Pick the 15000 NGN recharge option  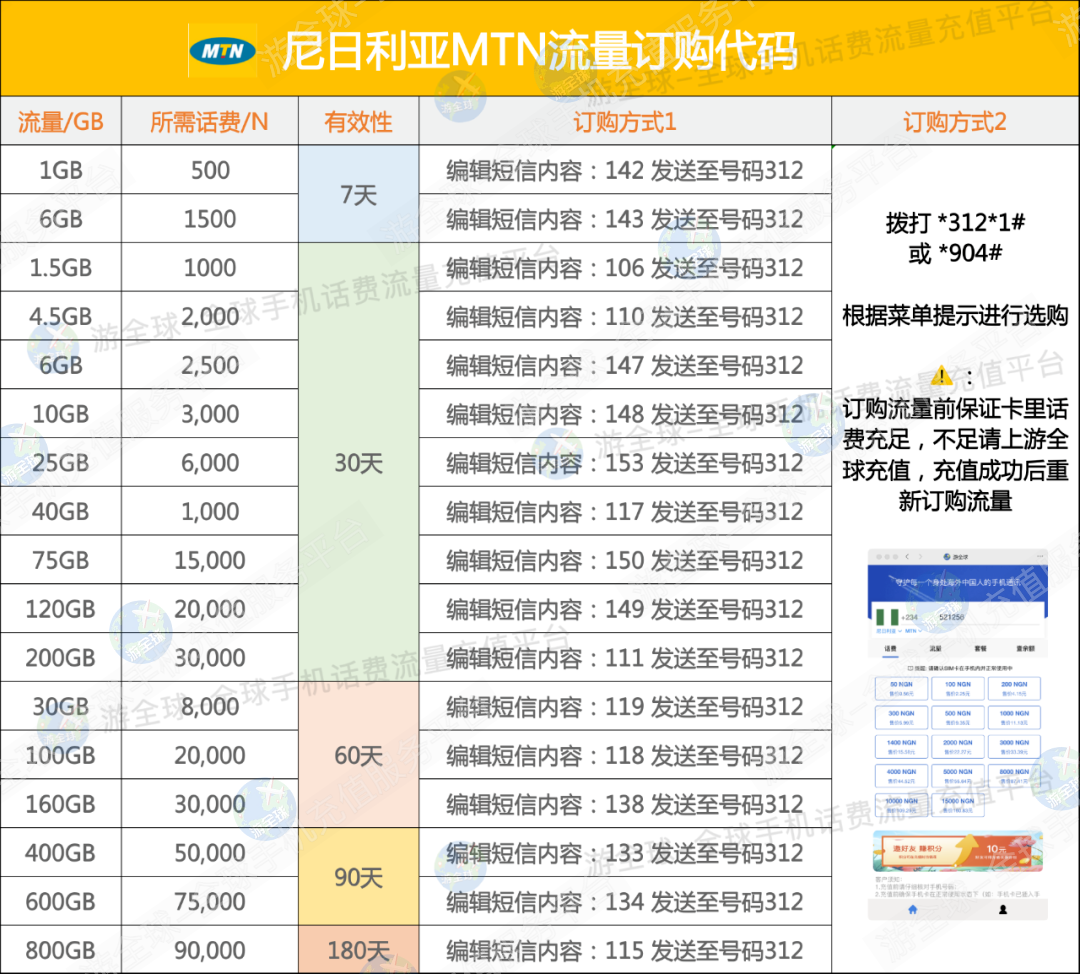(957, 805)
